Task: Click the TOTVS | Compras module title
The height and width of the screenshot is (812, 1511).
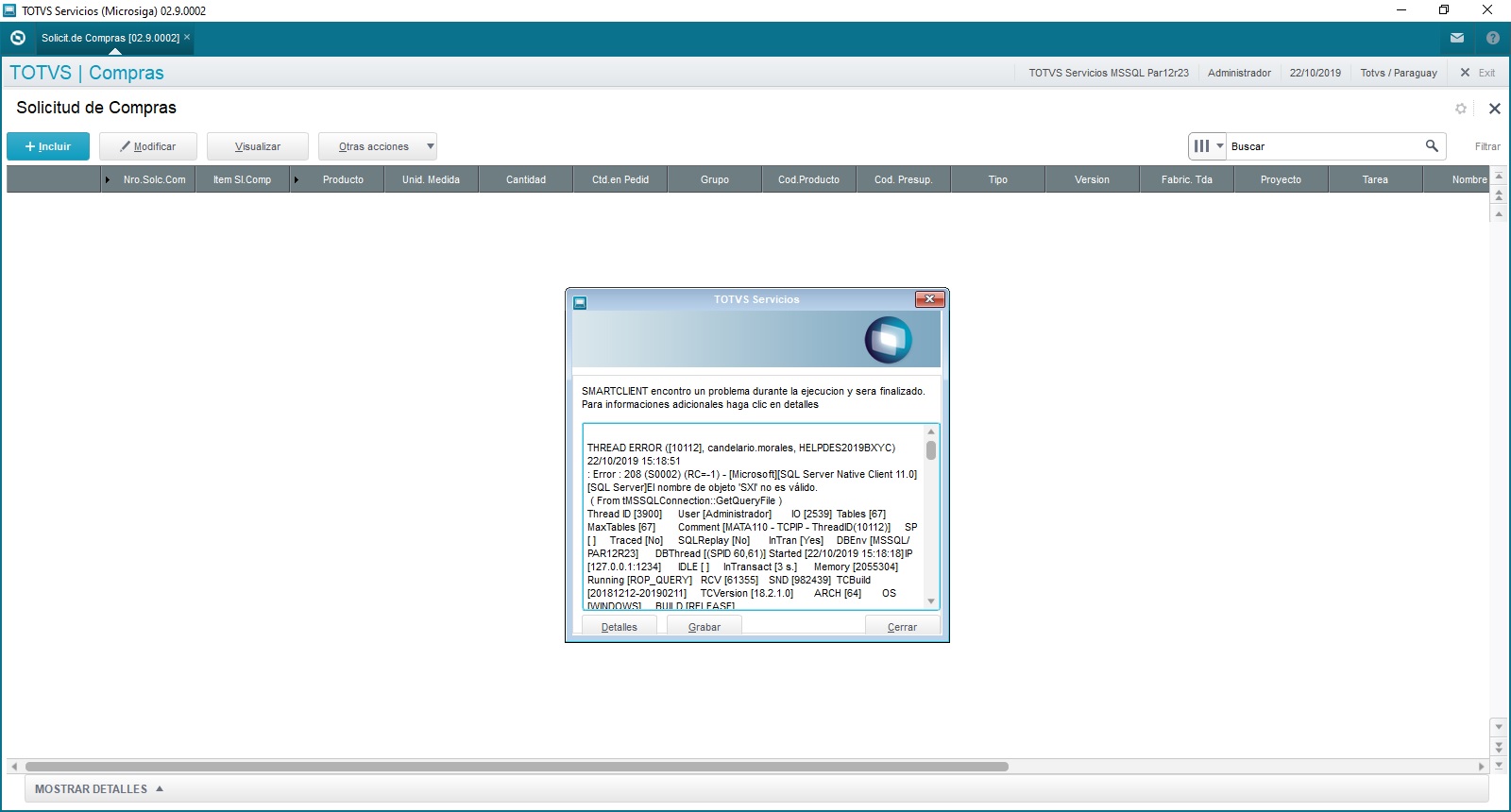Action: [x=87, y=73]
